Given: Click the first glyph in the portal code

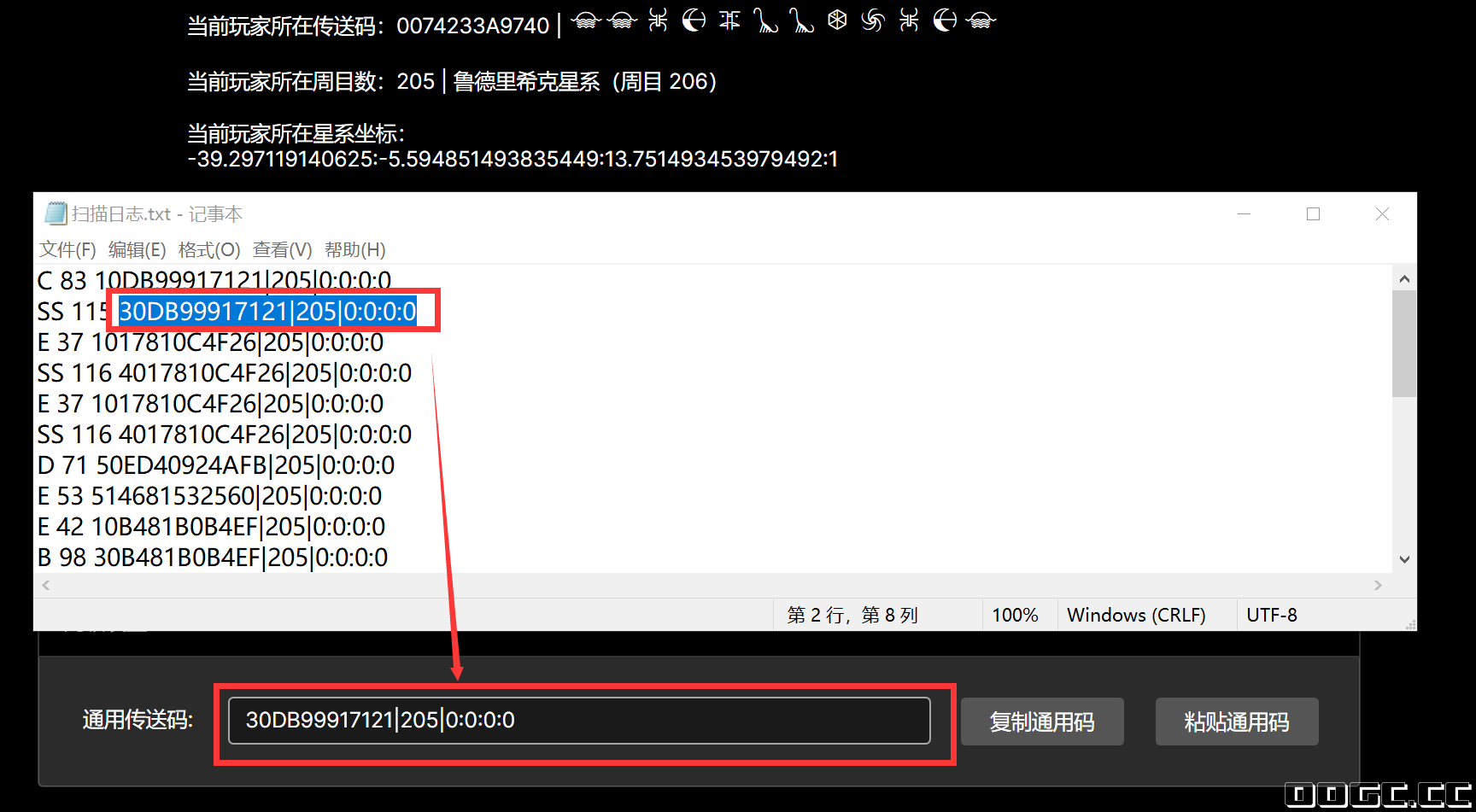Looking at the screenshot, I should (586, 21).
